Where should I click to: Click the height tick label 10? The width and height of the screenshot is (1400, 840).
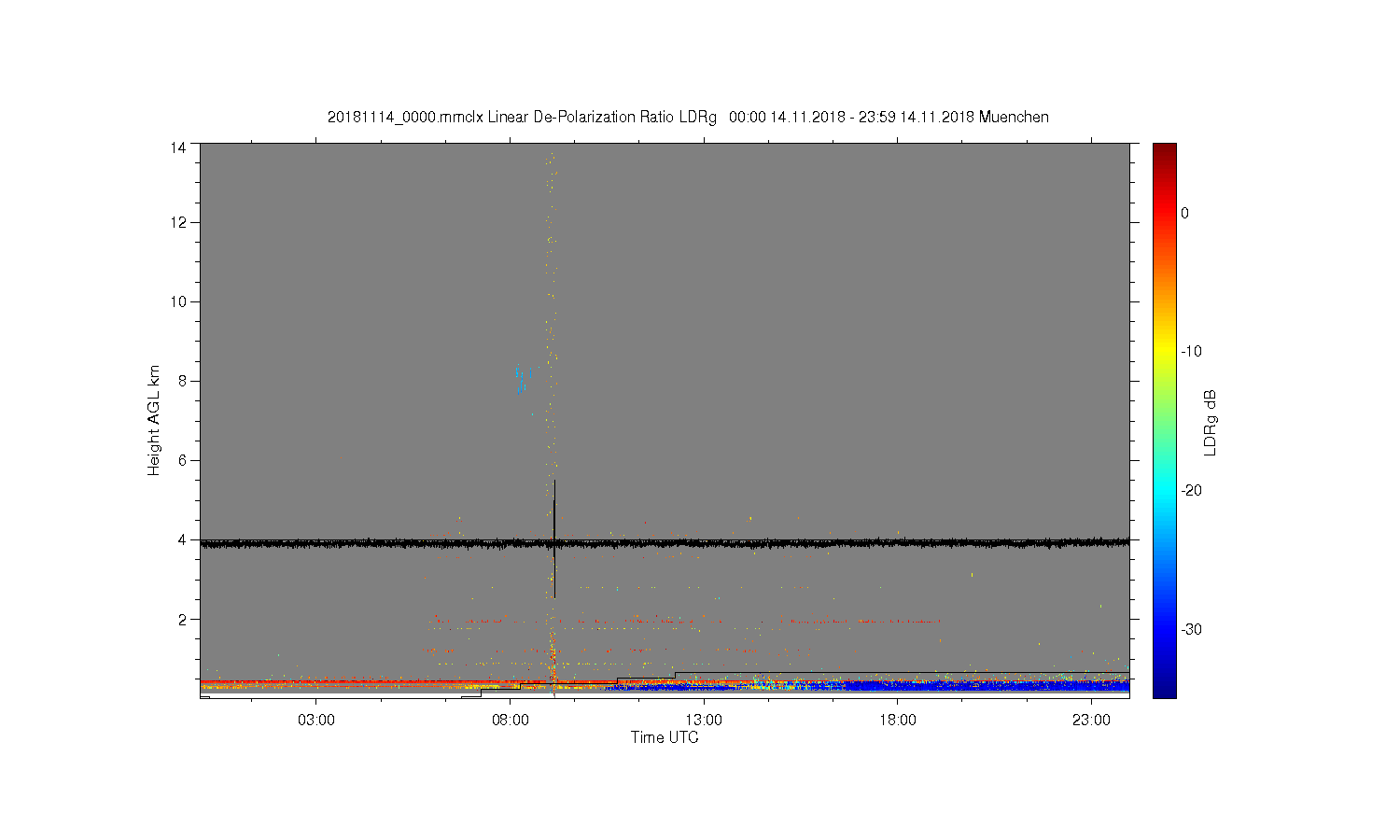coord(177,301)
